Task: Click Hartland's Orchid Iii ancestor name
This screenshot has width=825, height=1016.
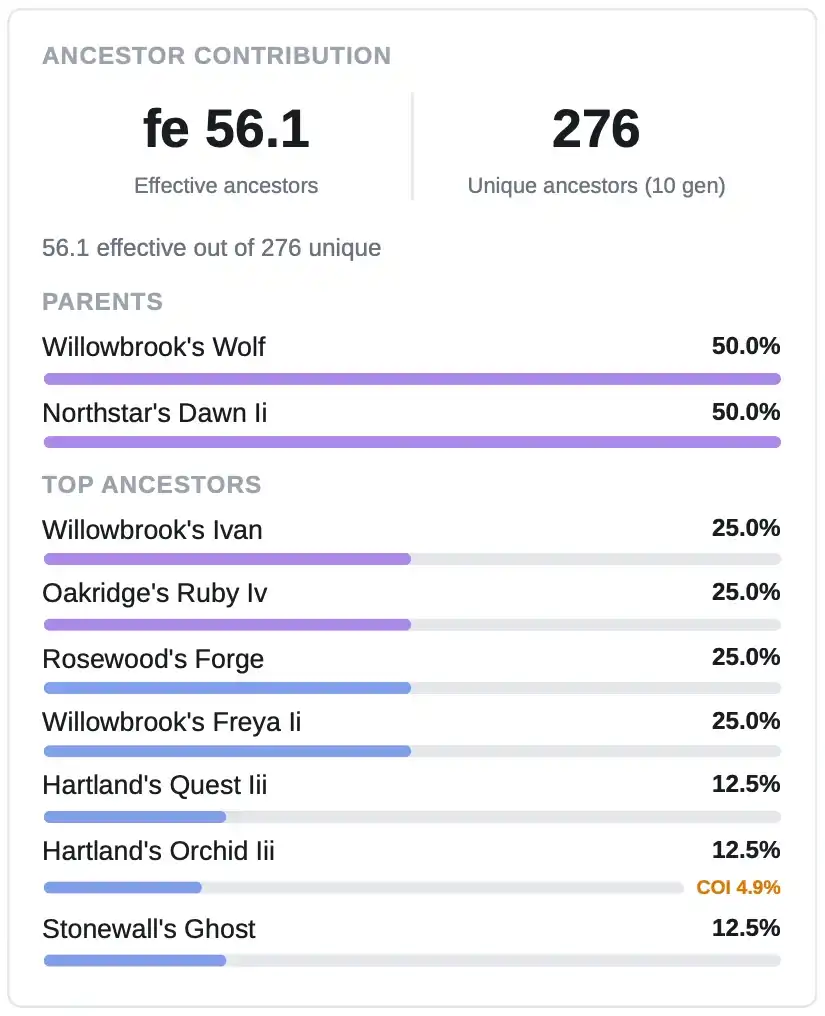Action: pyautogui.click(x=159, y=851)
